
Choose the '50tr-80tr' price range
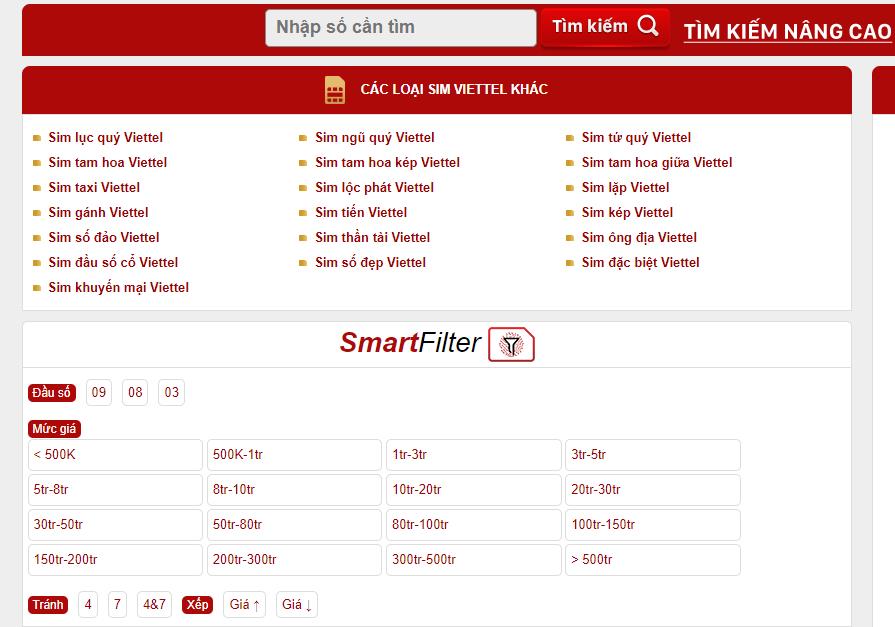point(295,525)
